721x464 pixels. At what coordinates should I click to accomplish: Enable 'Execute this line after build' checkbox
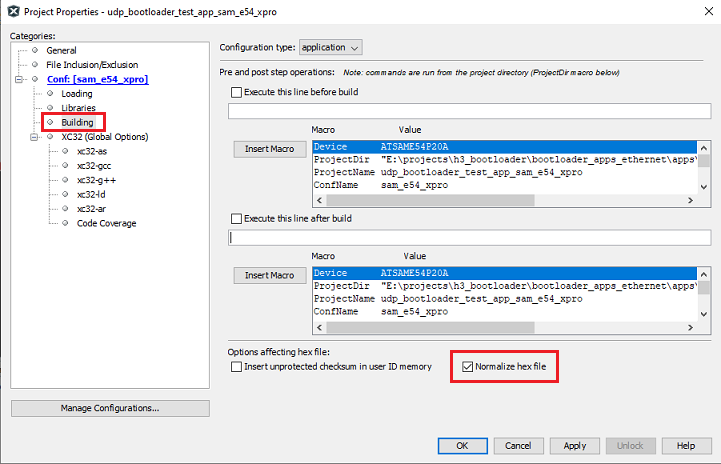tap(237, 219)
